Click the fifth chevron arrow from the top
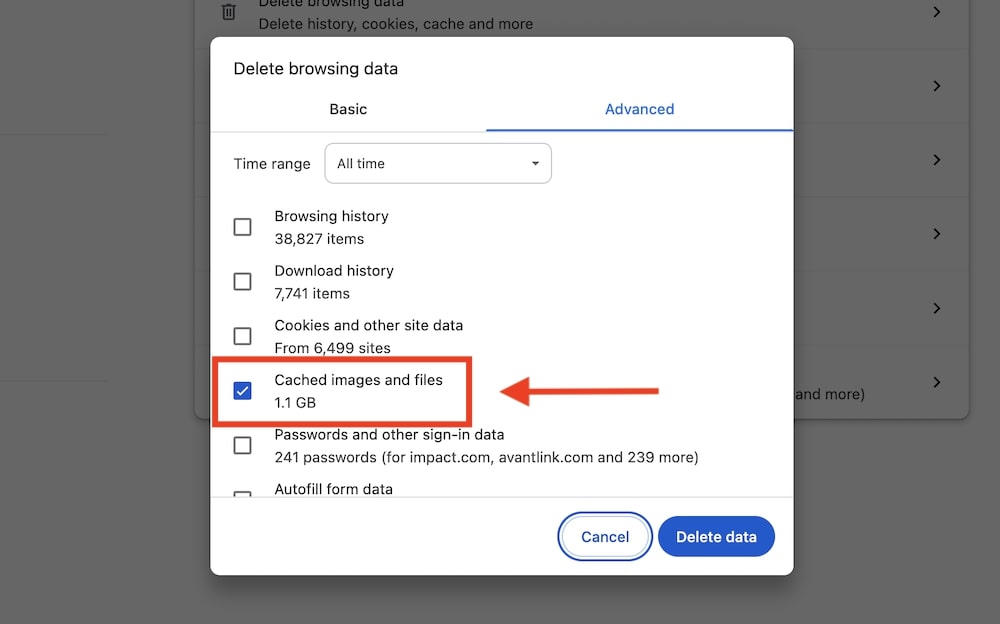The width and height of the screenshot is (1000, 624). [x=937, y=308]
